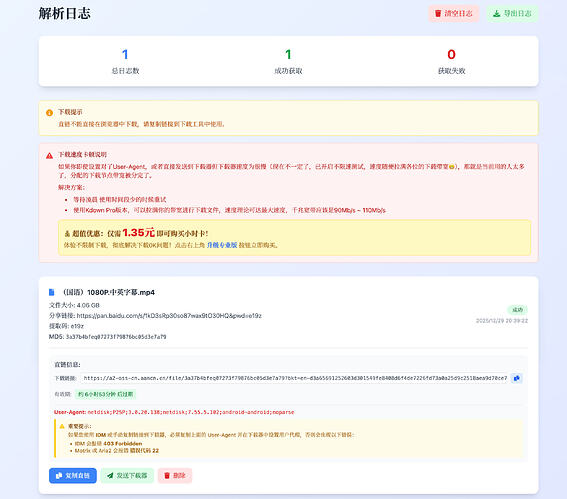Click the 解析日志 page heading

(64, 14)
